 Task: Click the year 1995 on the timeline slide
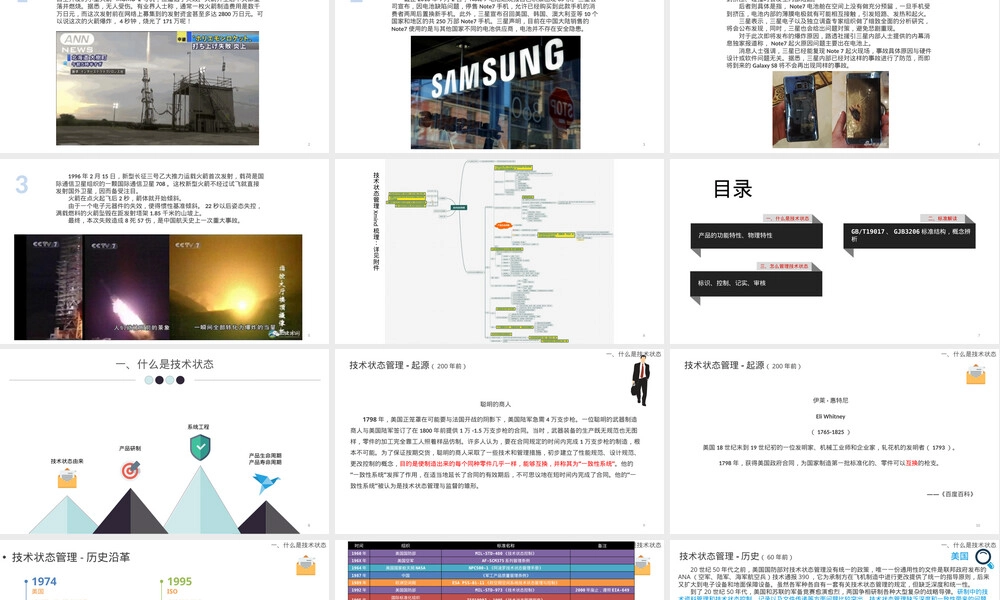179,582
